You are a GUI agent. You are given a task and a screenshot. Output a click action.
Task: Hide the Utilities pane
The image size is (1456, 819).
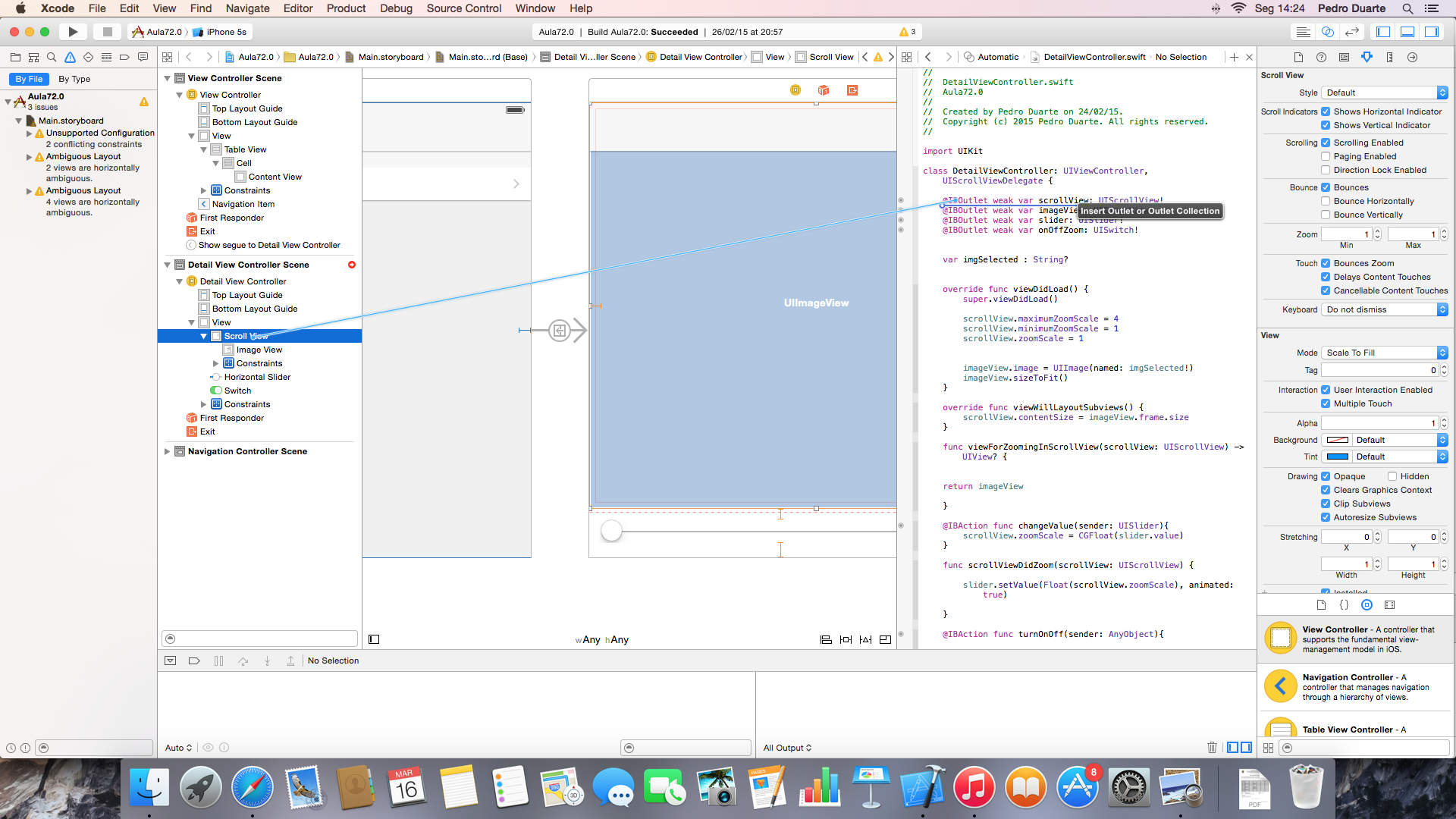[1432, 32]
